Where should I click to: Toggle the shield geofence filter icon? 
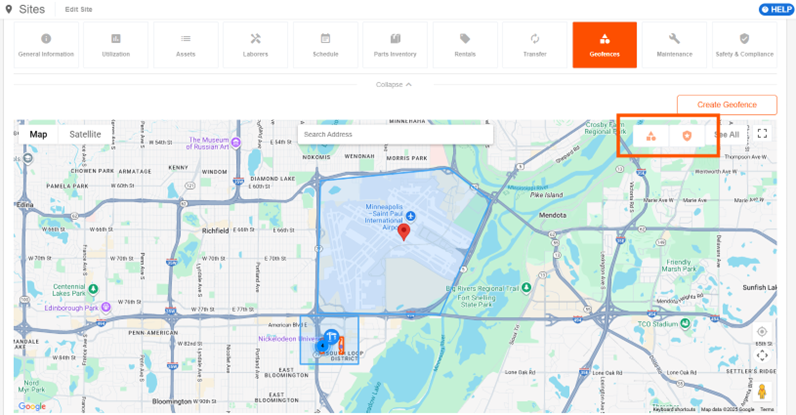(x=687, y=136)
